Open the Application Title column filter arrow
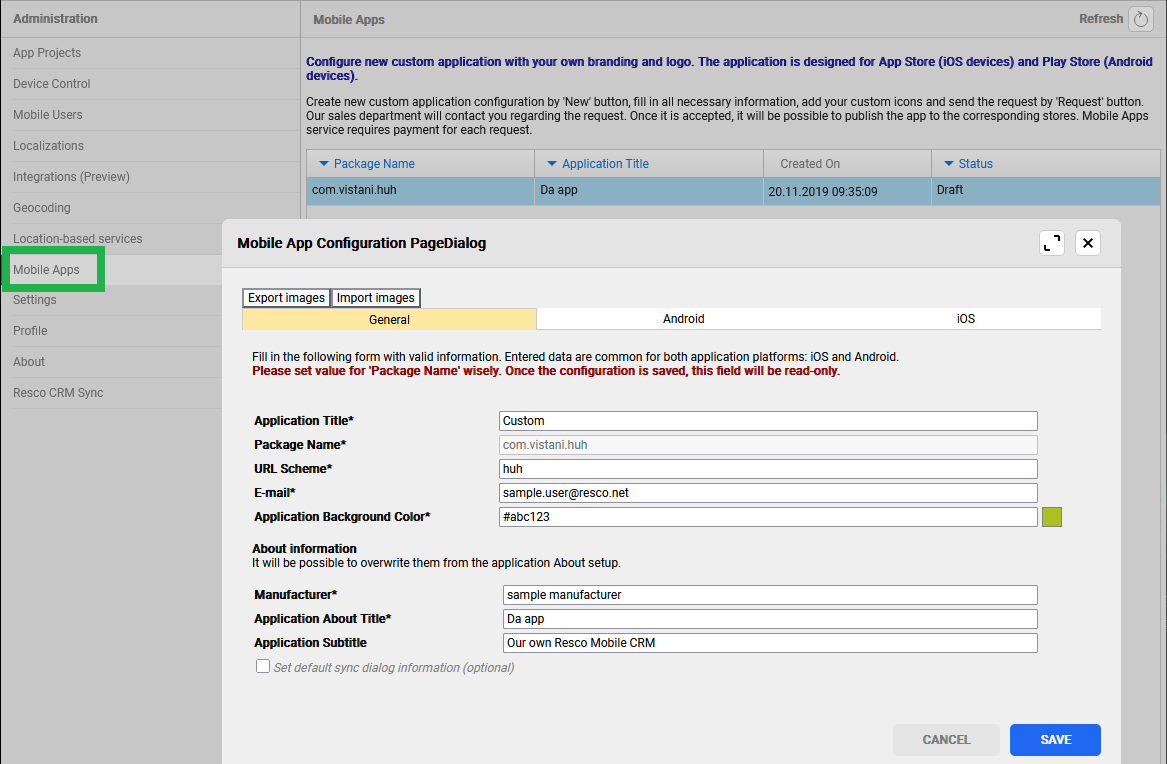This screenshot has width=1167, height=764. pyautogui.click(x=551, y=164)
